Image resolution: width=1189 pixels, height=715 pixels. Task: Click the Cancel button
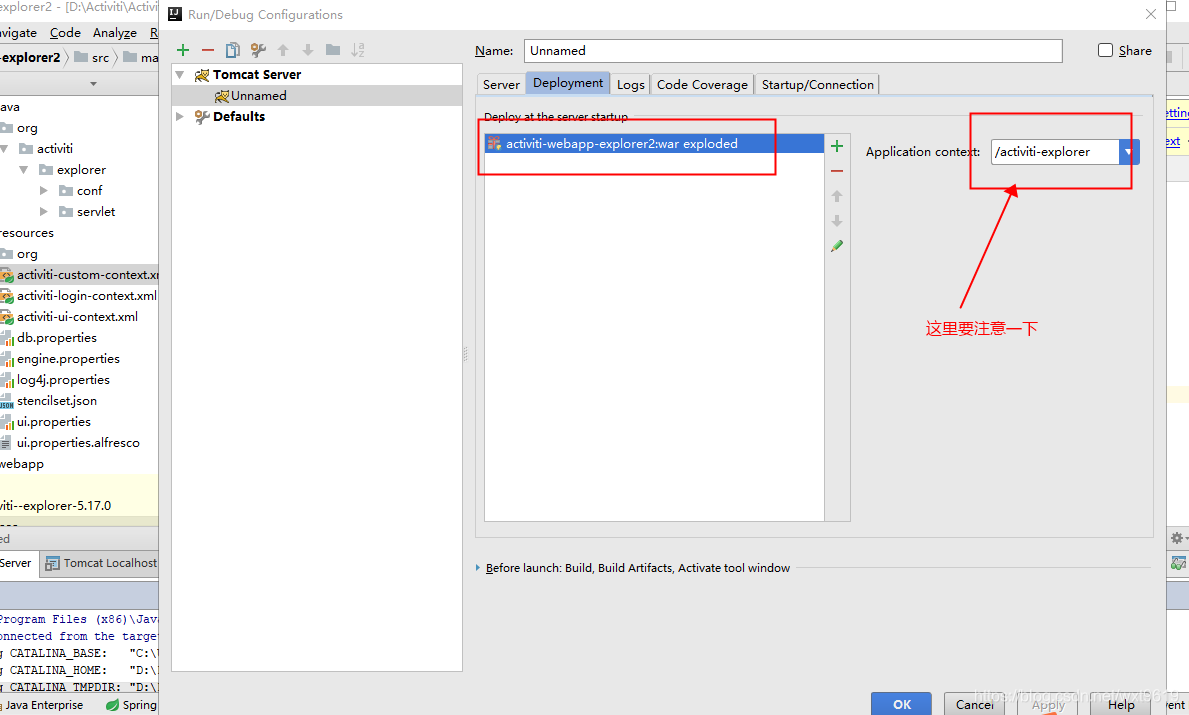tap(974, 704)
